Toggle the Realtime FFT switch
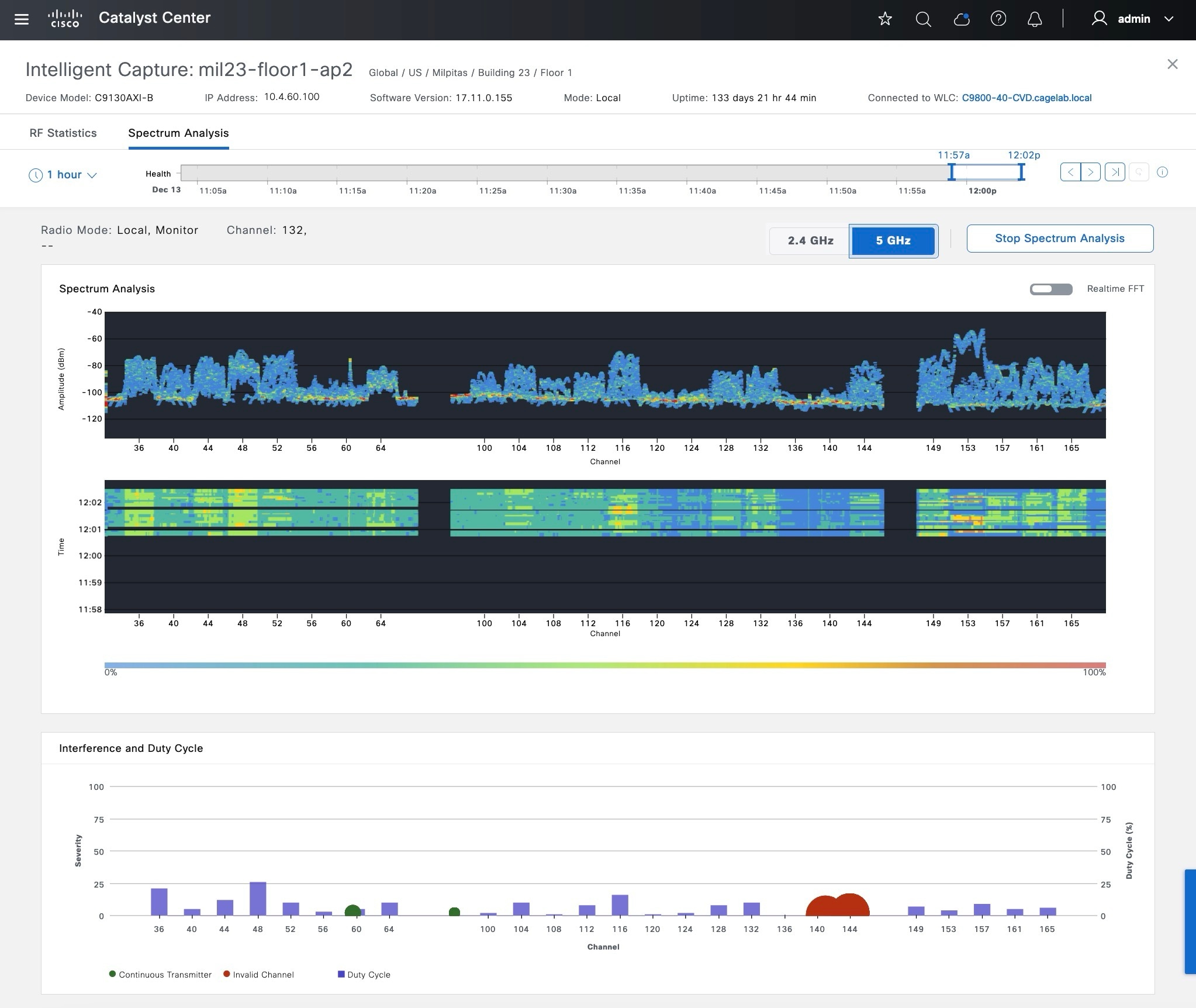This screenshot has height=1008, width=1196. point(1050,289)
